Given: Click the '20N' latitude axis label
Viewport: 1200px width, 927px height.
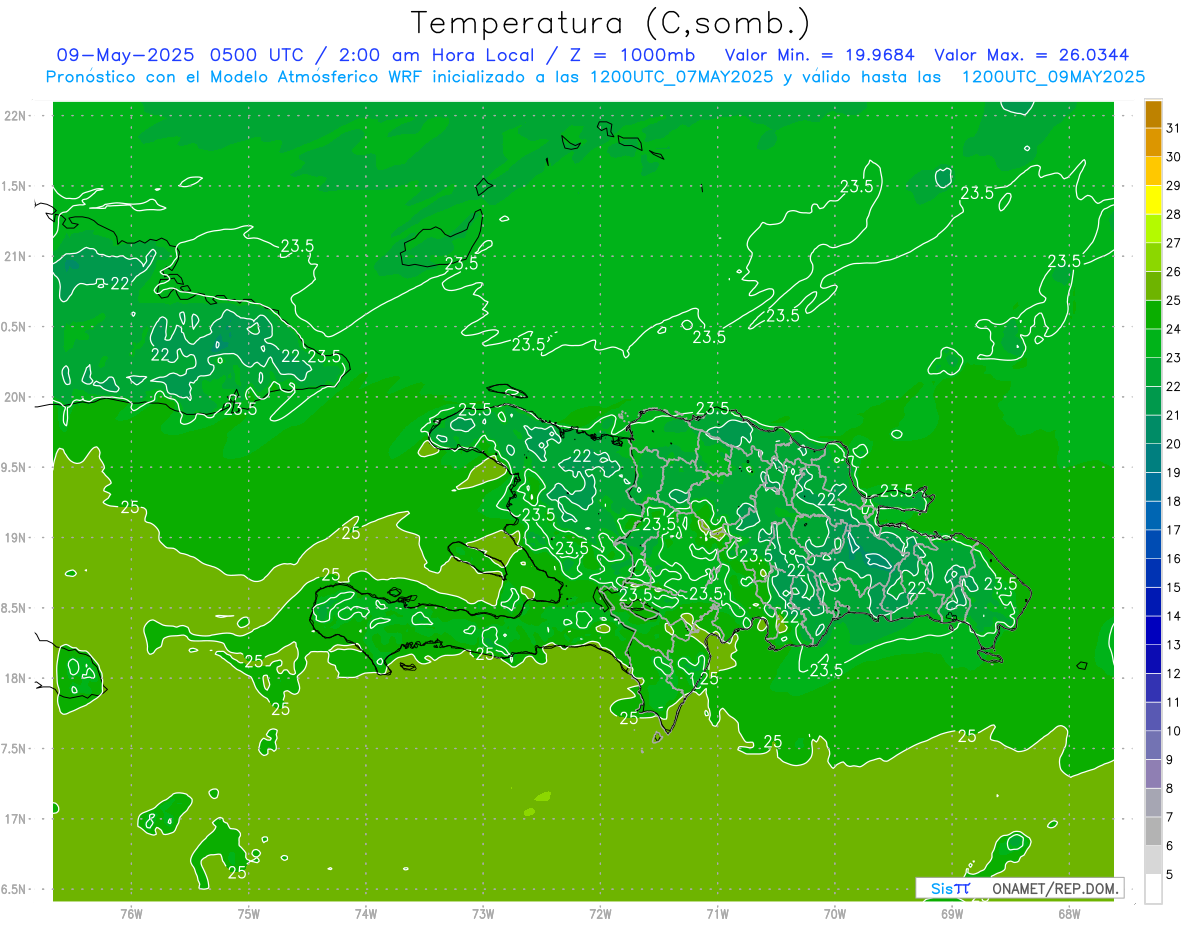Looking at the screenshot, I should click(16, 397).
